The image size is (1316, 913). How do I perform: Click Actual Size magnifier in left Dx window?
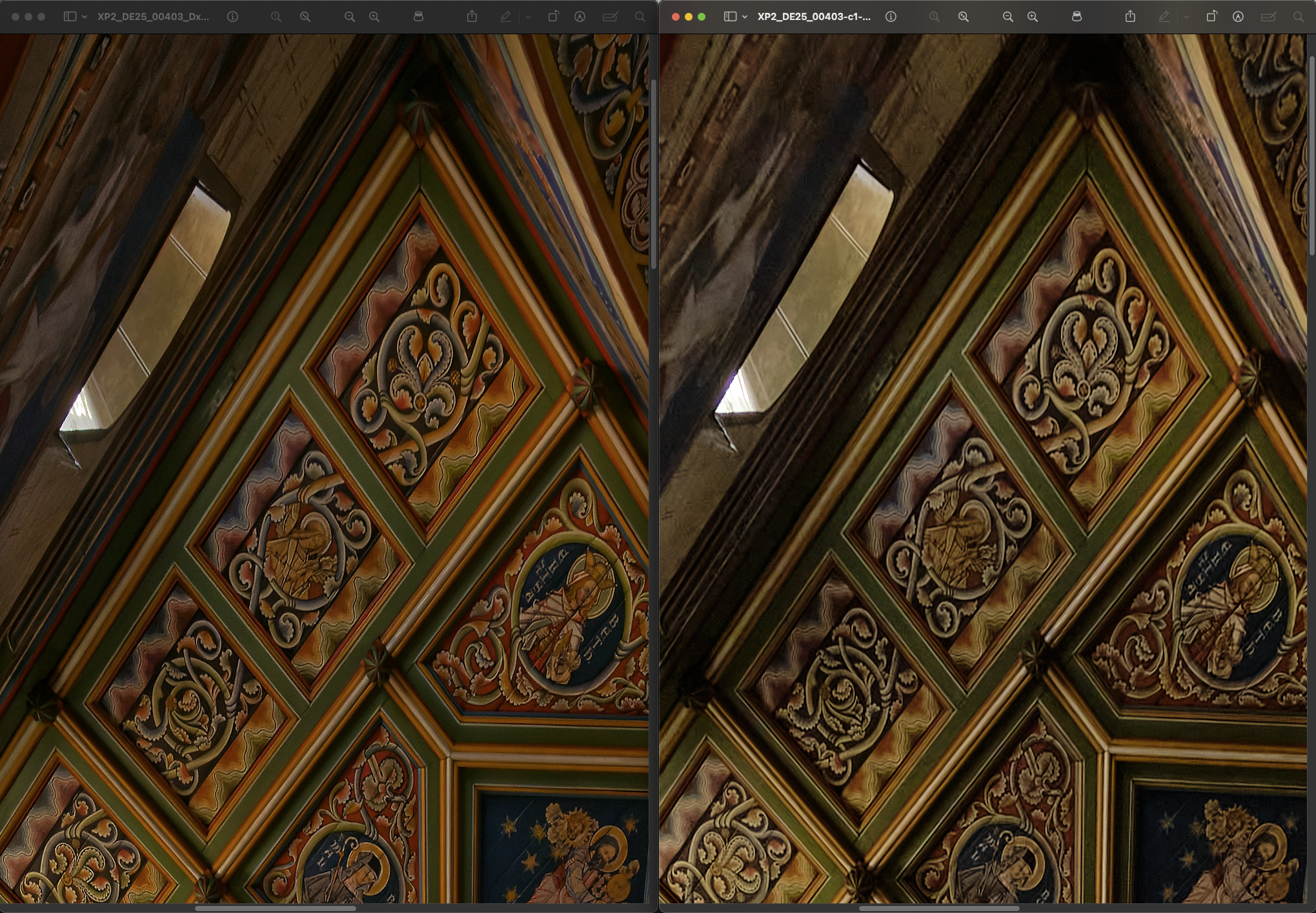tap(276, 17)
